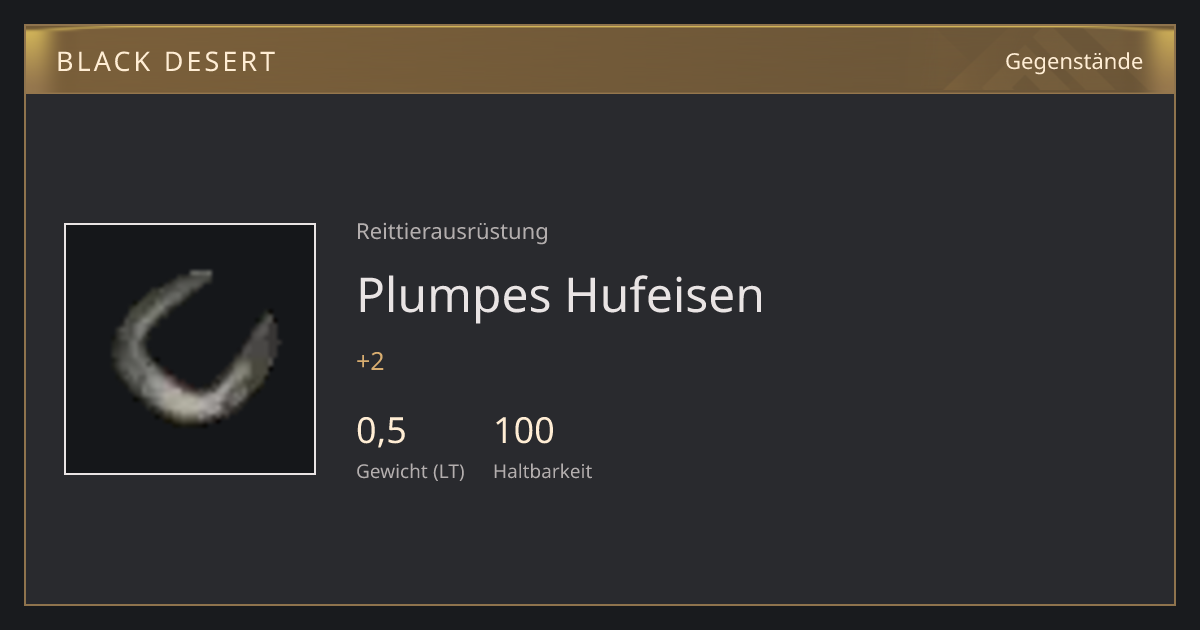Screen dimensions: 1200x630
Task: Select the Gewicht (LT) label
Action: pyautogui.click(x=411, y=472)
